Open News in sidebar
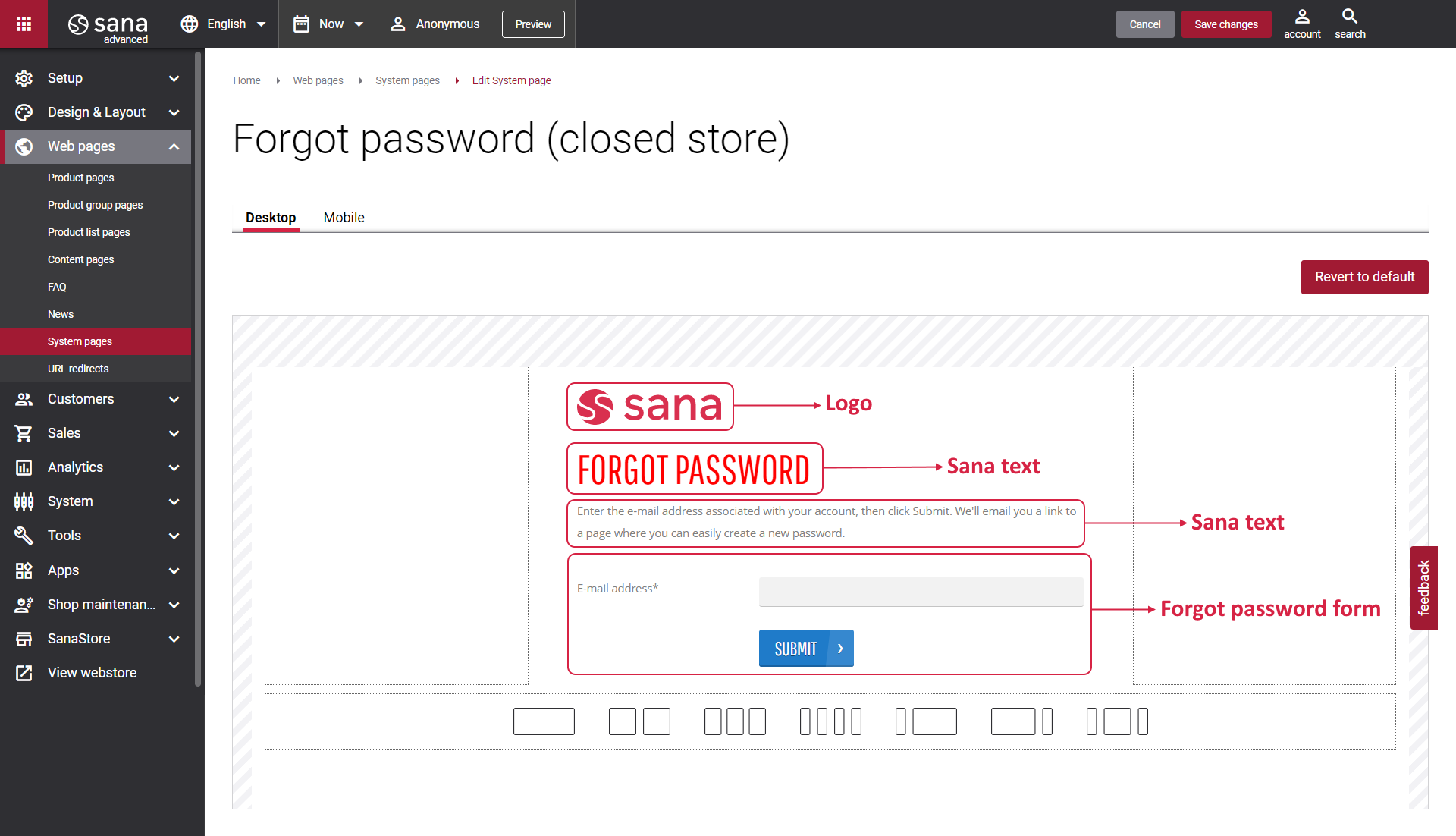The height and width of the screenshot is (836, 1456). tap(61, 314)
